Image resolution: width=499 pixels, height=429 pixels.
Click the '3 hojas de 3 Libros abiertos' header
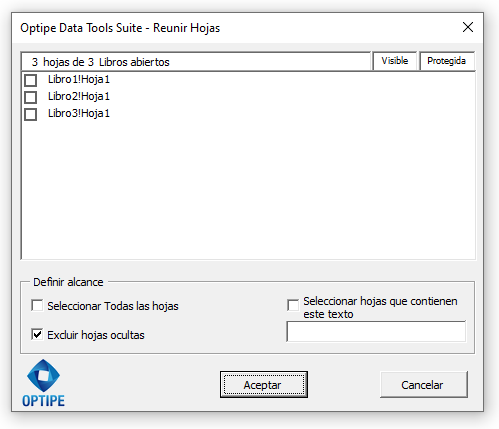click(x=196, y=61)
